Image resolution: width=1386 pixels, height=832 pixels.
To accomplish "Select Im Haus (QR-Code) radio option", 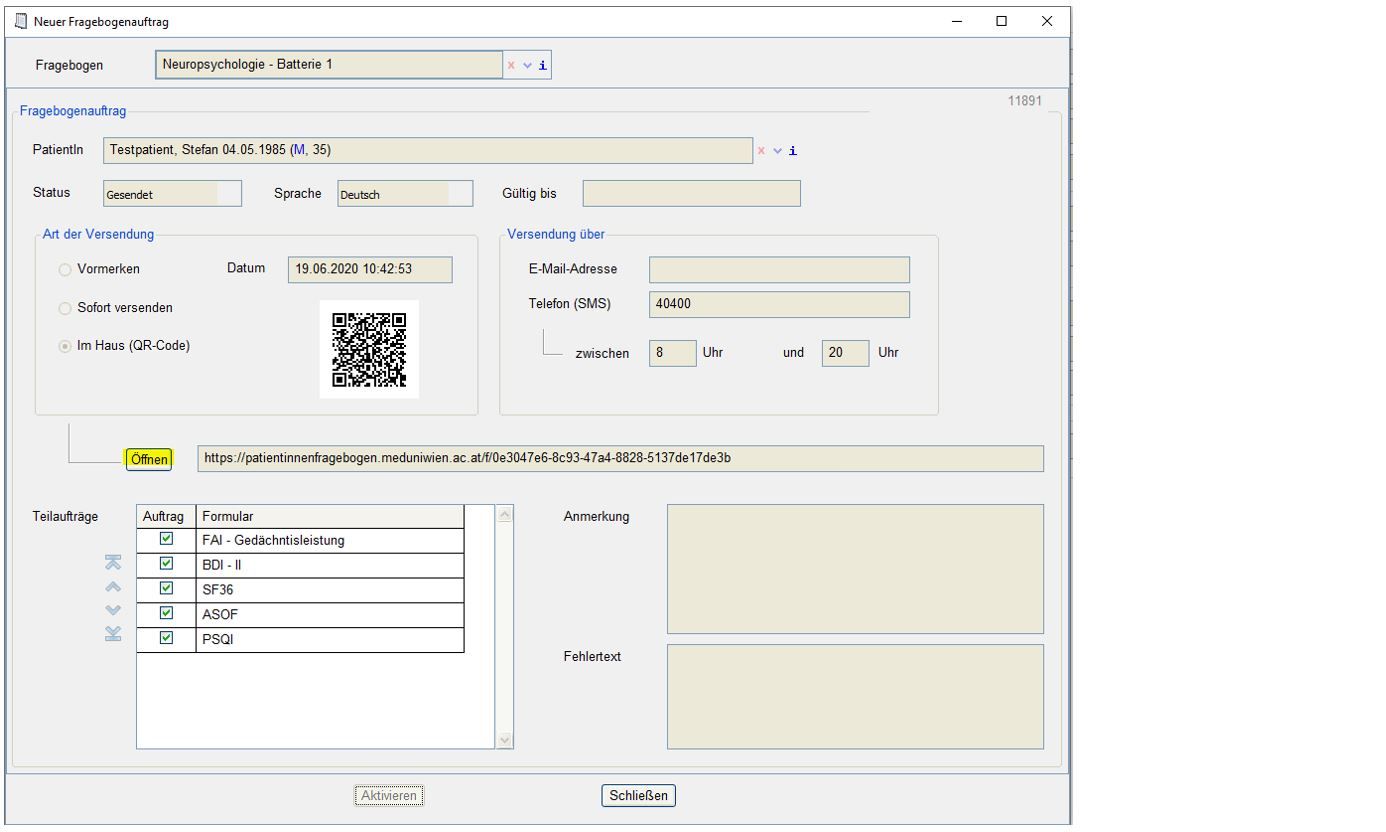I will pyautogui.click(x=66, y=346).
